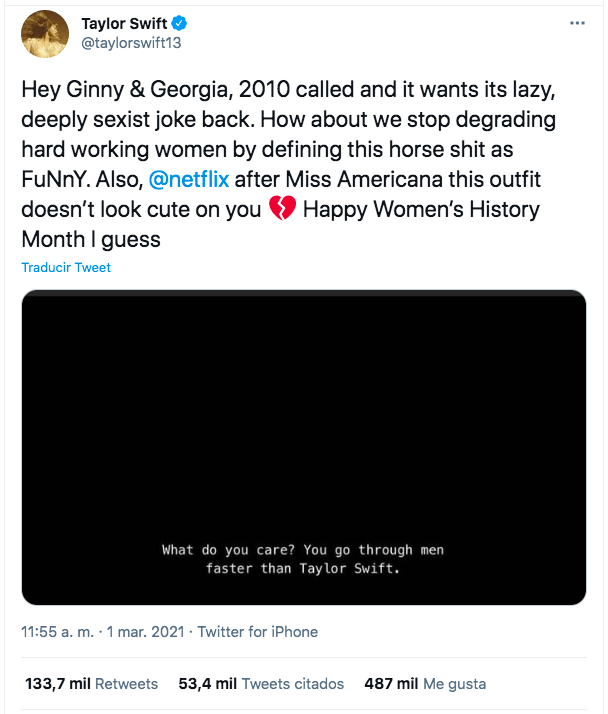The width and height of the screenshot is (608, 714).
Task: Click the broken heart emoji
Action: 283,211
